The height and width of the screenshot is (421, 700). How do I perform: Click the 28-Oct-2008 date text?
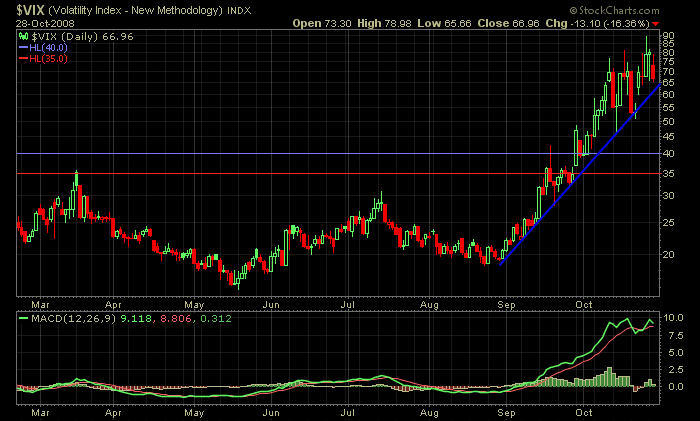click(45, 23)
